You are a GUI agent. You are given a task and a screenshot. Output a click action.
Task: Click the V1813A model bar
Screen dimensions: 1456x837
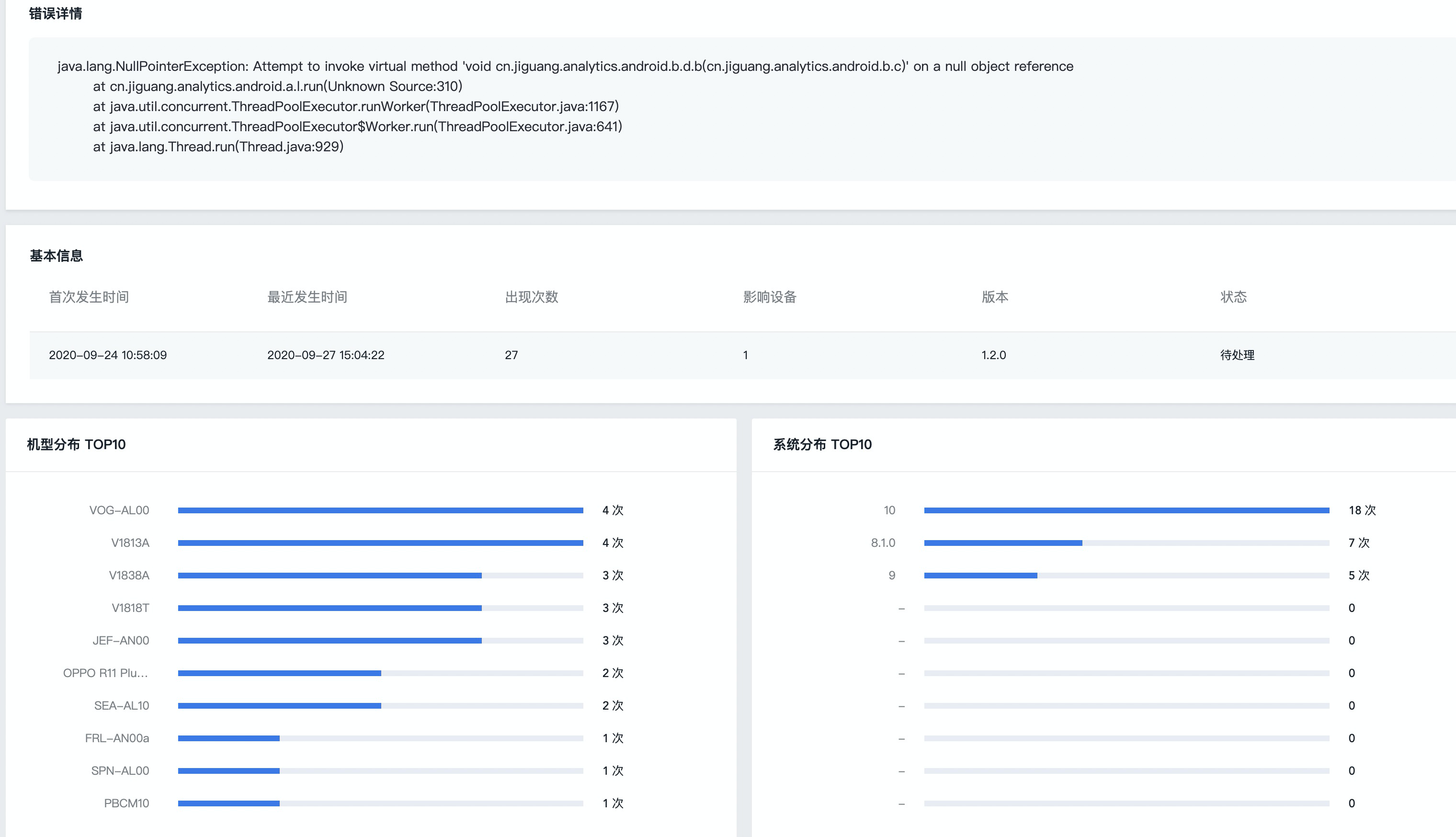[380, 543]
